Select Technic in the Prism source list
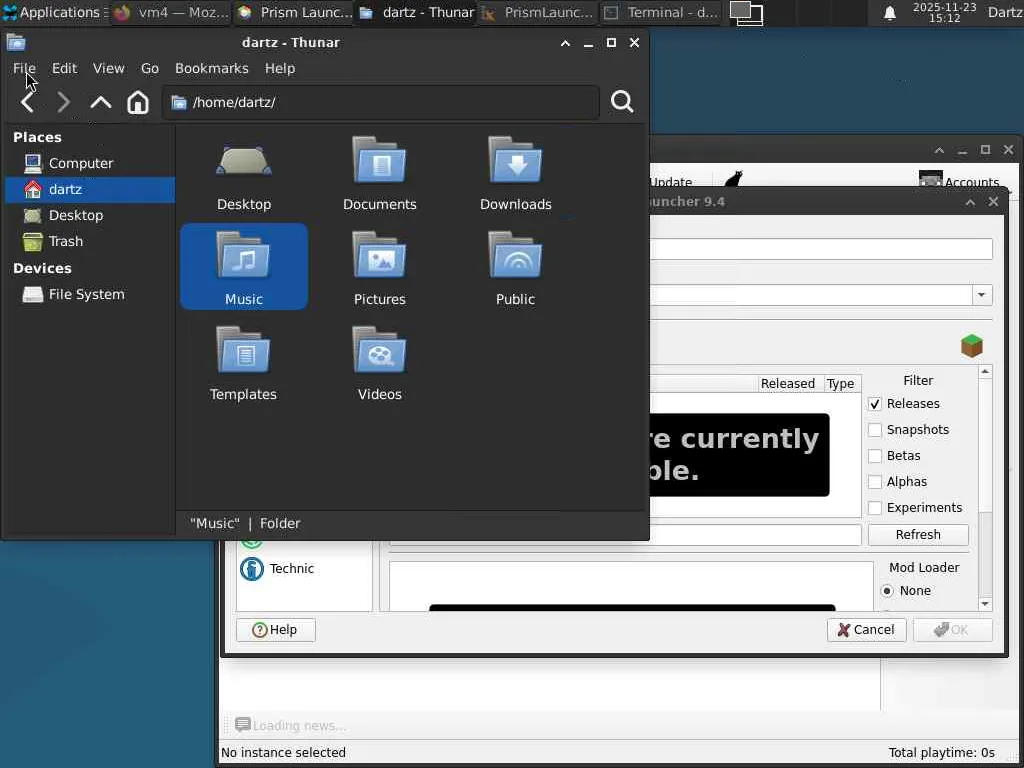The height and width of the screenshot is (768, 1024). [278, 569]
